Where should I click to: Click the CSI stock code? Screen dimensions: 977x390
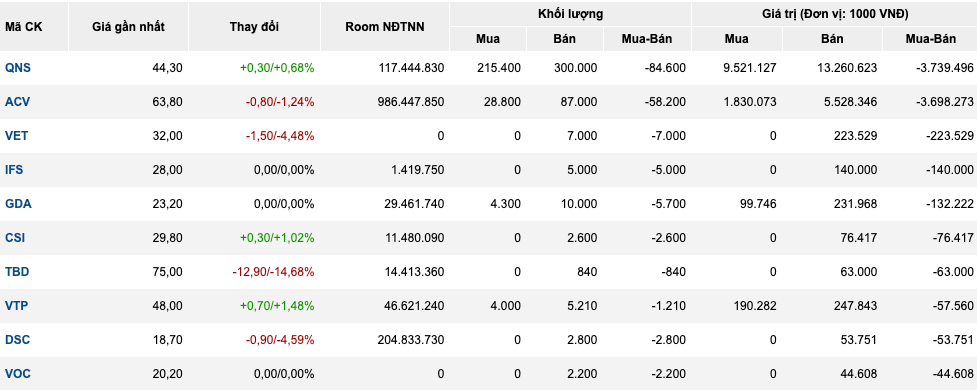(15, 237)
